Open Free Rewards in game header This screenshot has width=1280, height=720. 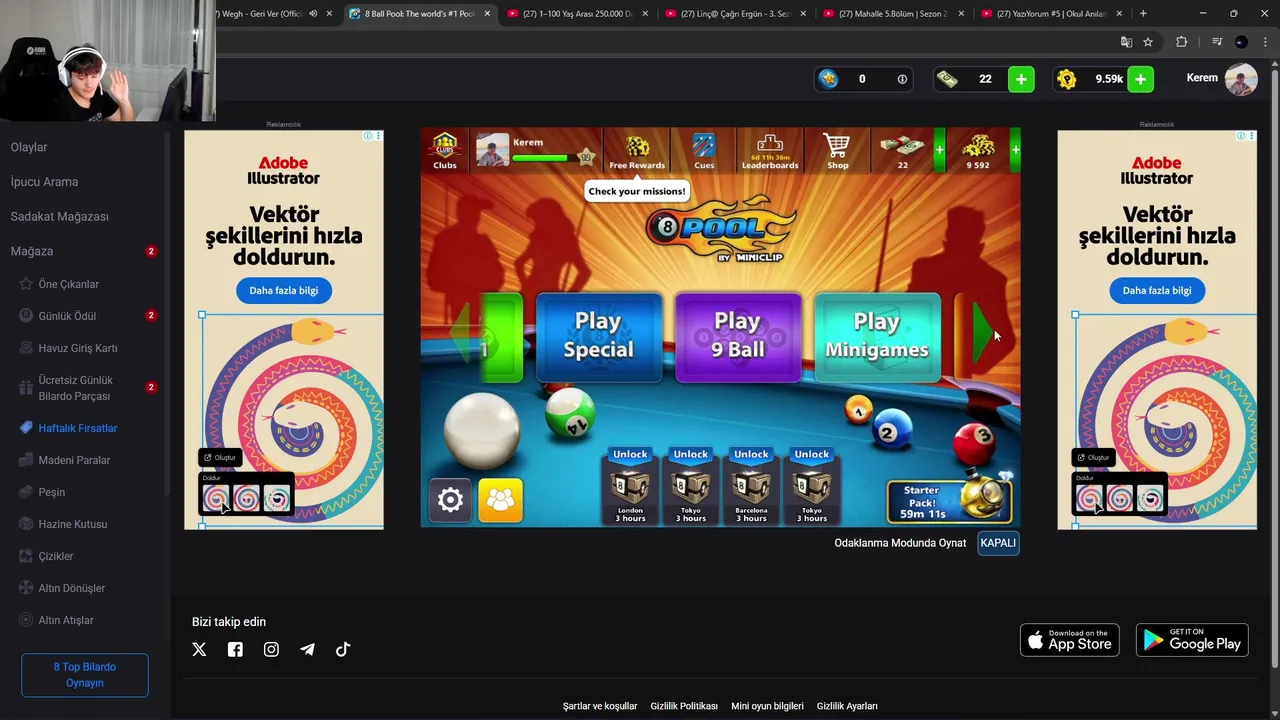pos(637,151)
